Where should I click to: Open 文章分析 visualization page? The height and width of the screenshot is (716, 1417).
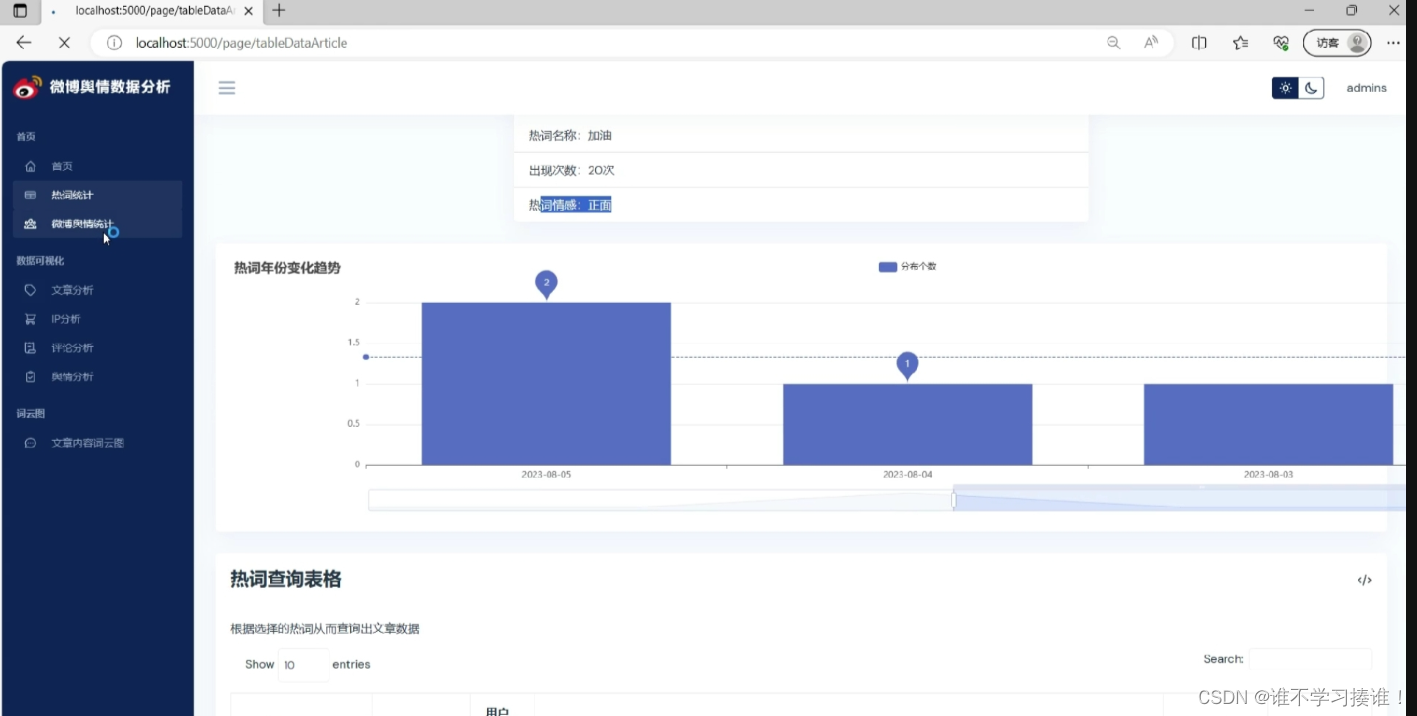(72, 290)
